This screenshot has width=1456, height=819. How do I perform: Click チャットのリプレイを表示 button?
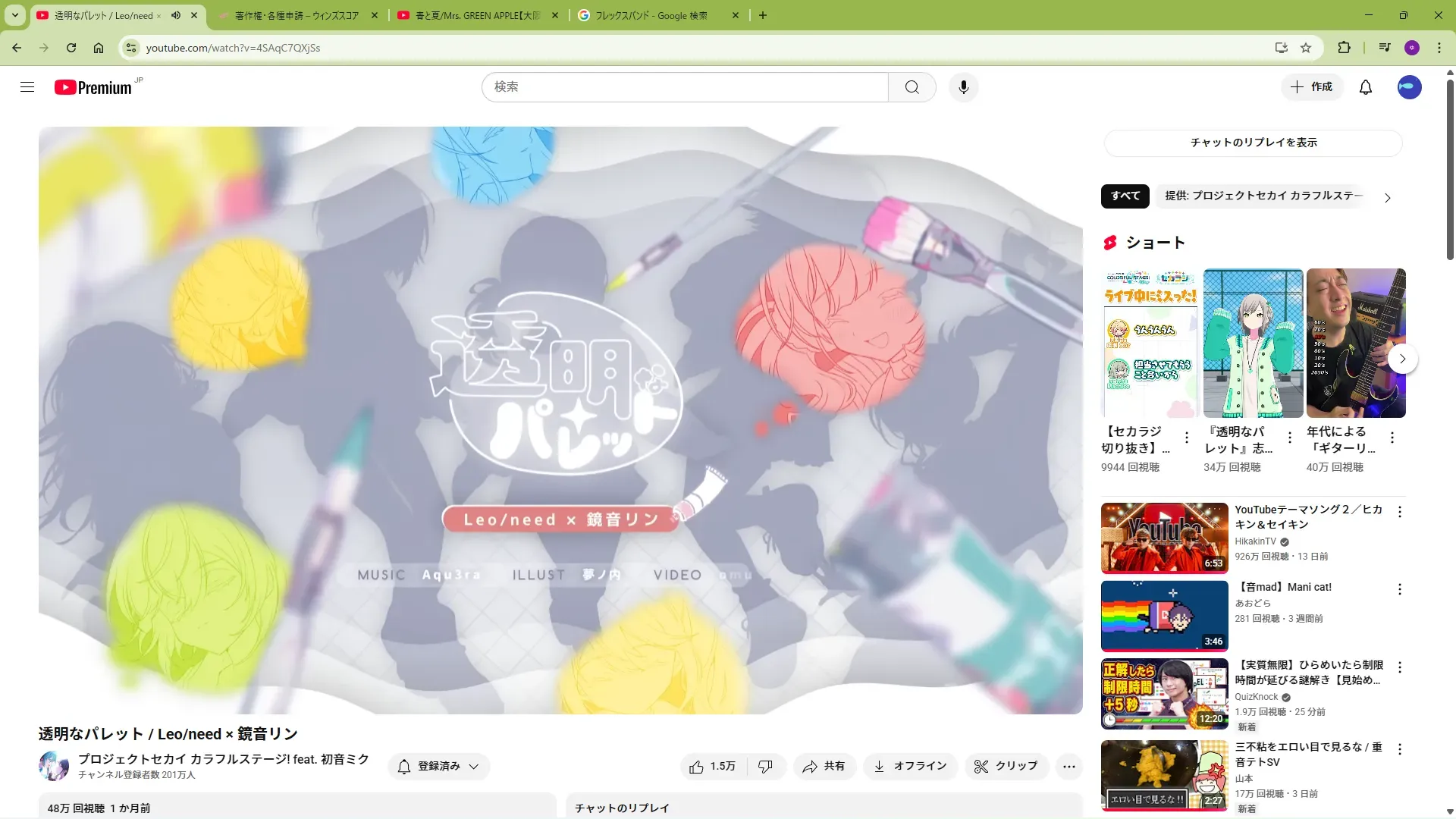tap(1253, 143)
